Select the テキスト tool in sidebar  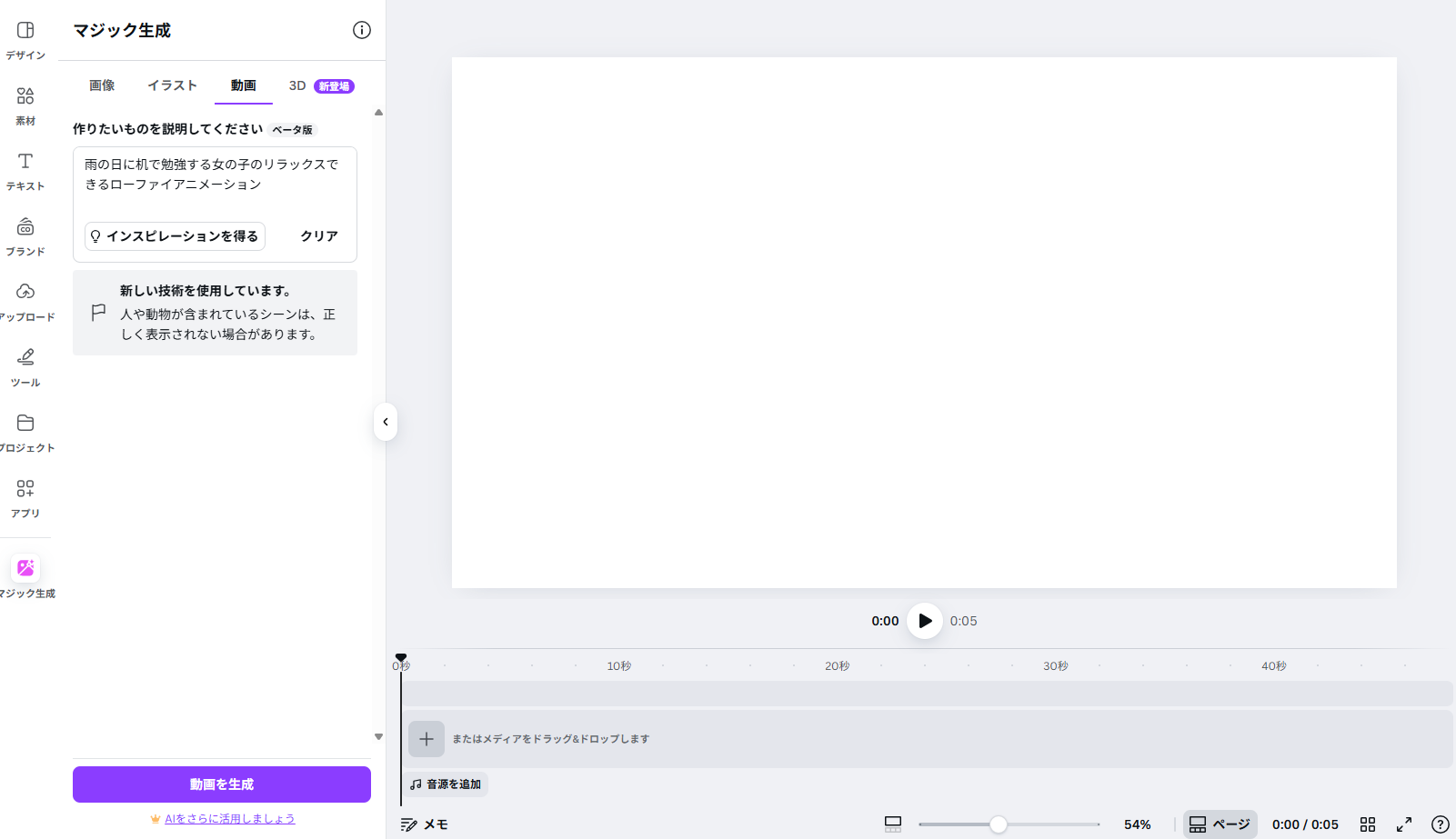(25, 171)
